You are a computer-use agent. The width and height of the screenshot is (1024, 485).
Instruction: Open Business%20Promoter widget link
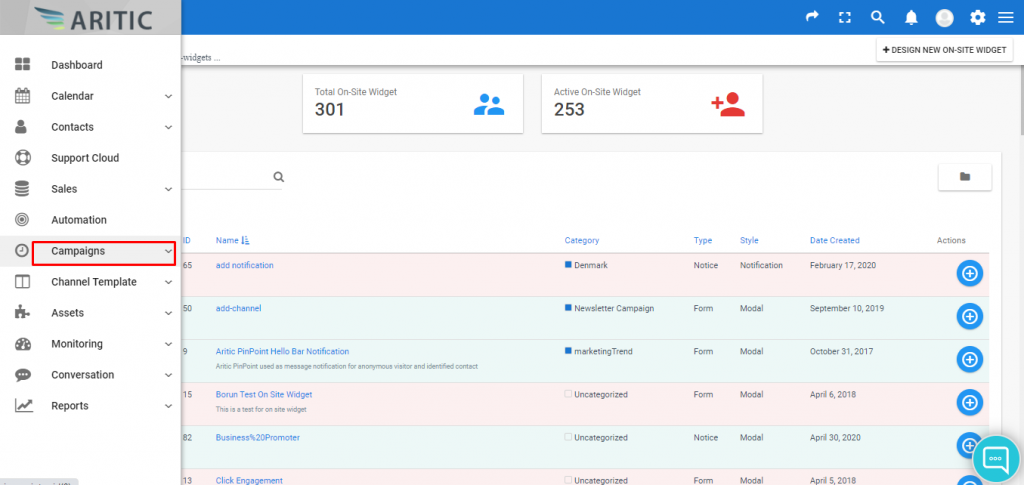[x=257, y=437]
